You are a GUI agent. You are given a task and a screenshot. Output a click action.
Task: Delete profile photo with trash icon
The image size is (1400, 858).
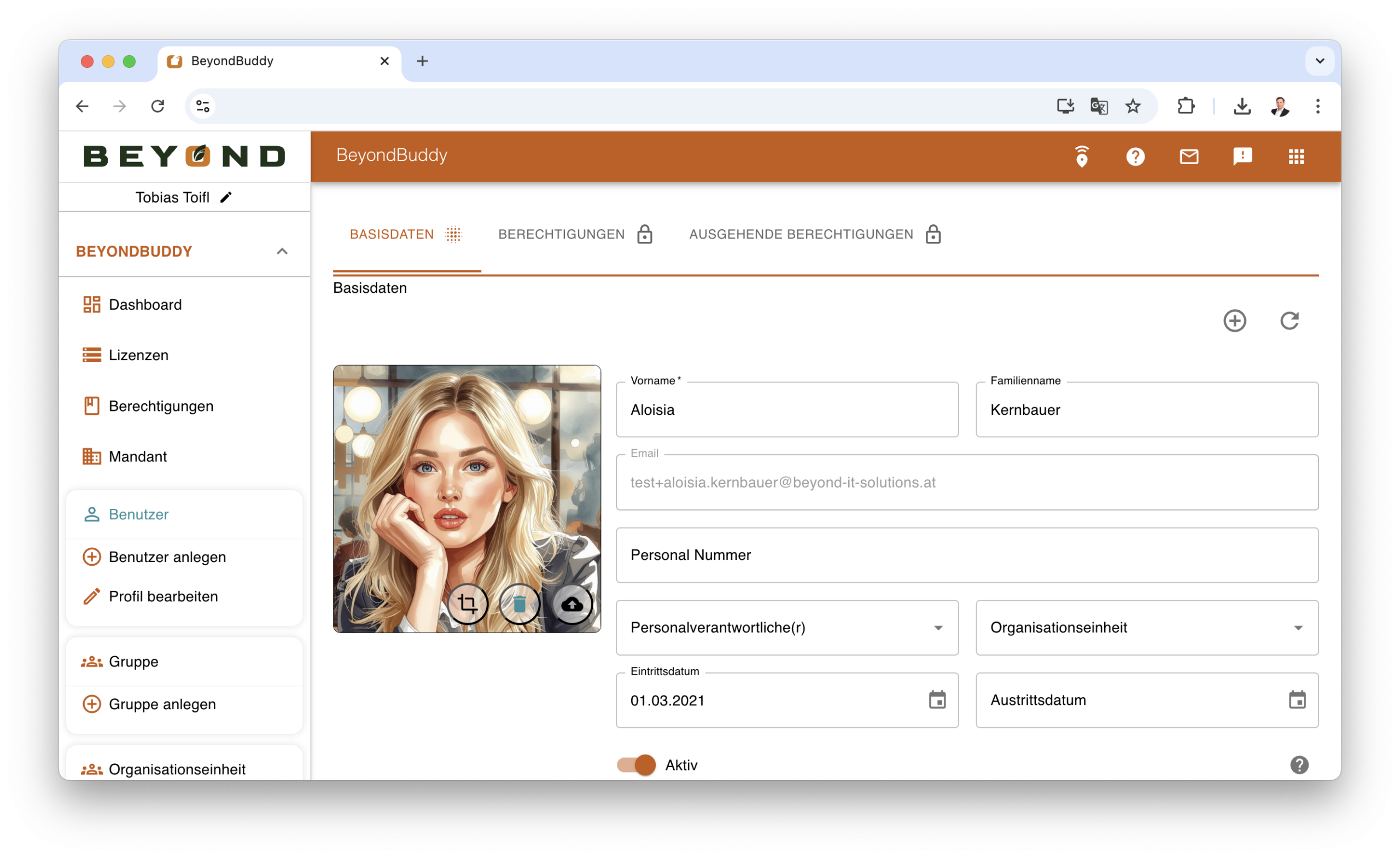point(520,603)
